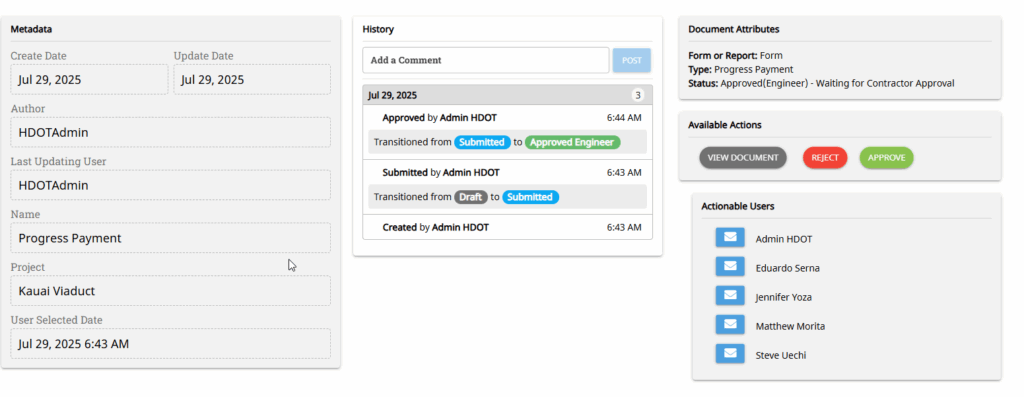1024x397 pixels.
Task: Post the comment
Action: pos(632,60)
